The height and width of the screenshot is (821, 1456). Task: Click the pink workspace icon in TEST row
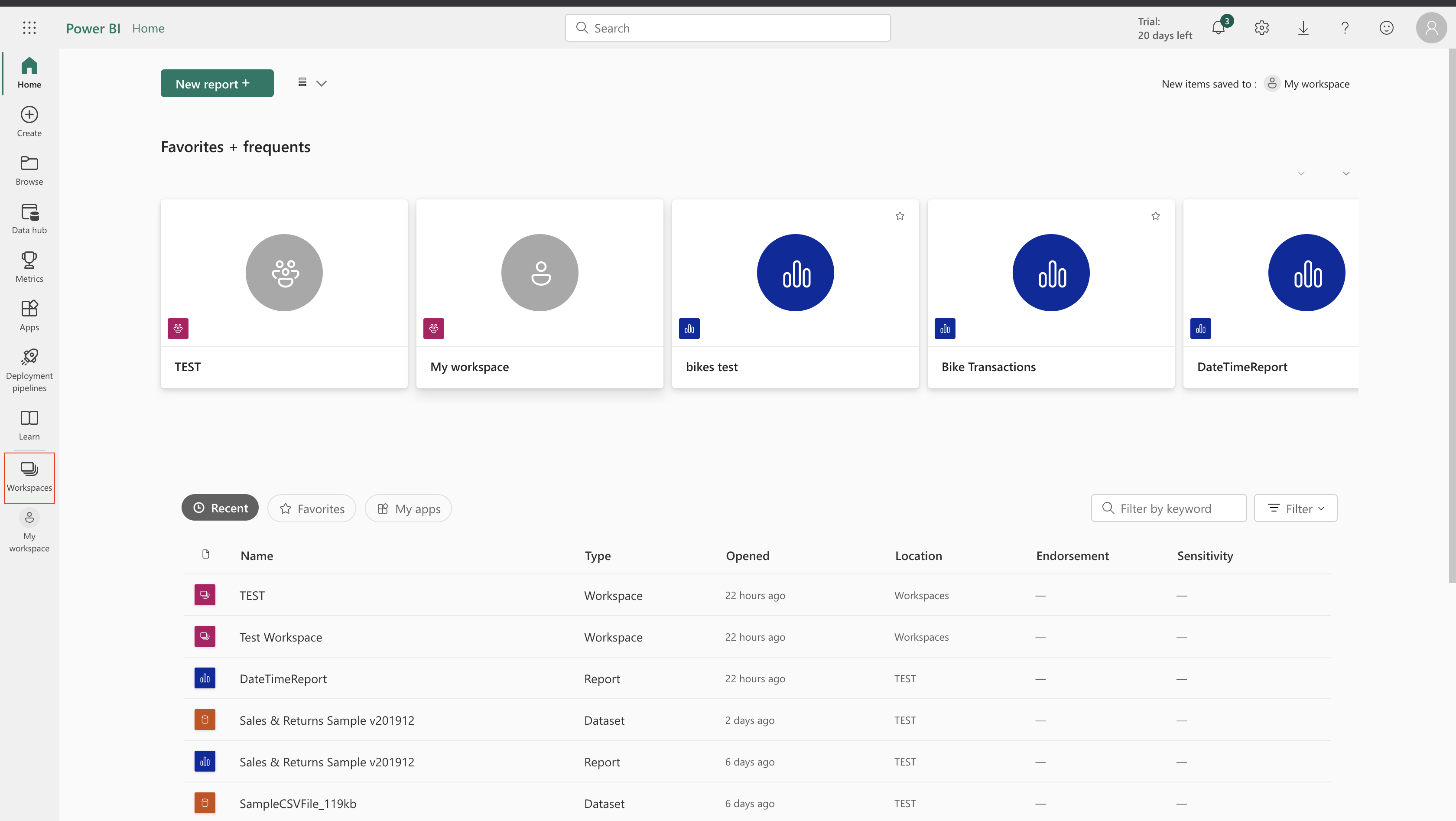[205, 595]
